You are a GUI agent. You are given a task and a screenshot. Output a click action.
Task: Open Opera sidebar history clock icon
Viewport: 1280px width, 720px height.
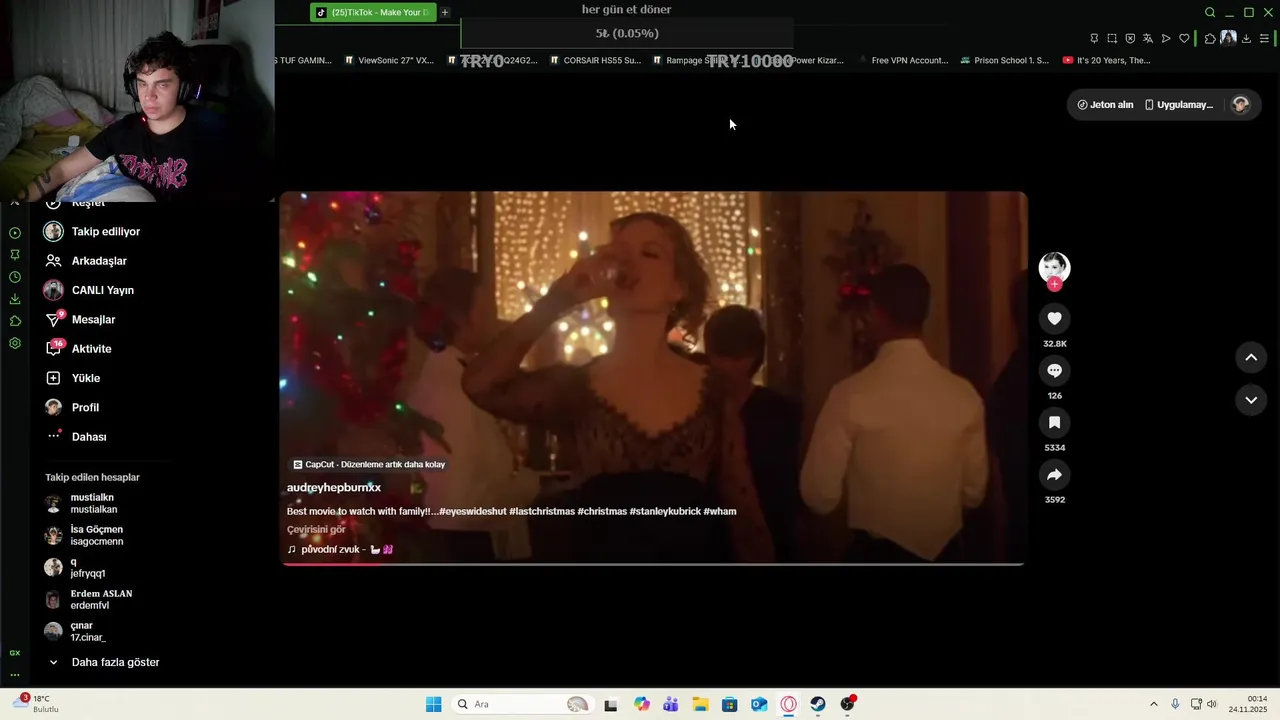15,277
